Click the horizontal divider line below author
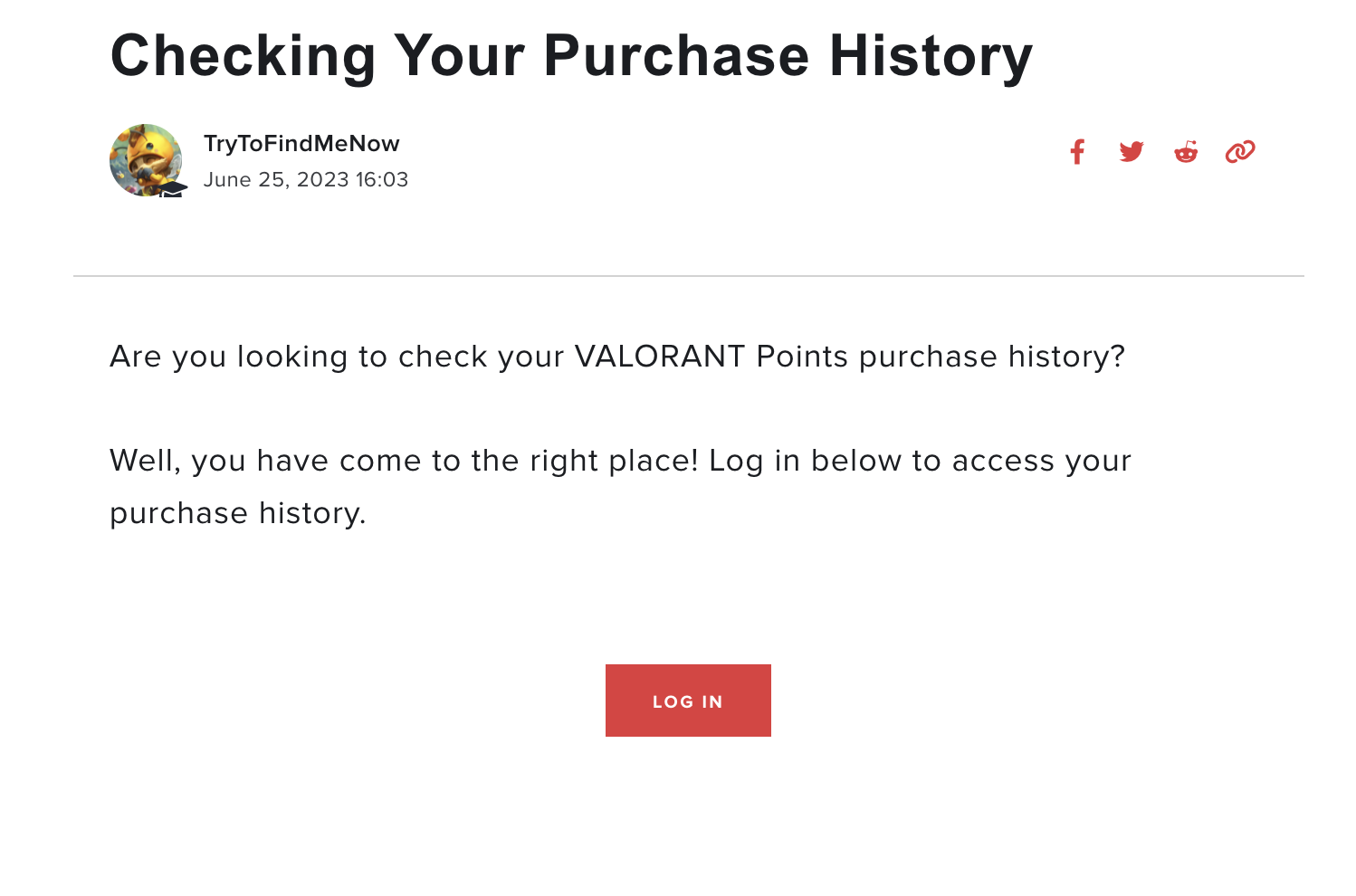1356x896 pixels. click(688, 276)
